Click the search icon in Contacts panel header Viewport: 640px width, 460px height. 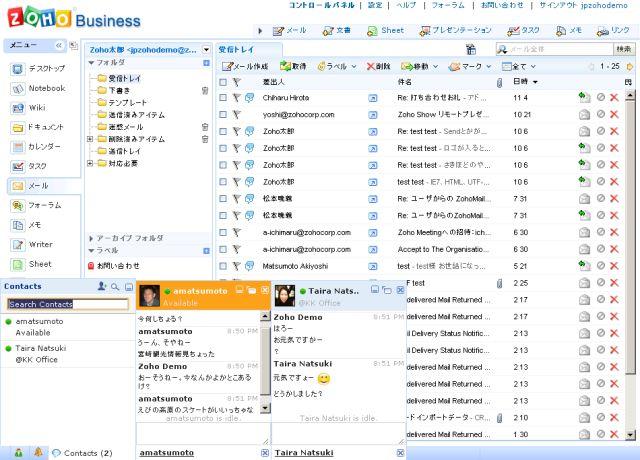pos(115,287)
